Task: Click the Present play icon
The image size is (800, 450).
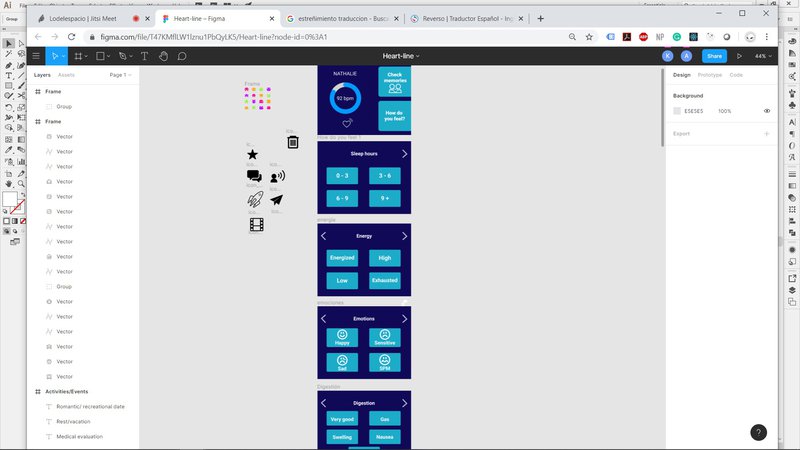Action: (739, 56)
